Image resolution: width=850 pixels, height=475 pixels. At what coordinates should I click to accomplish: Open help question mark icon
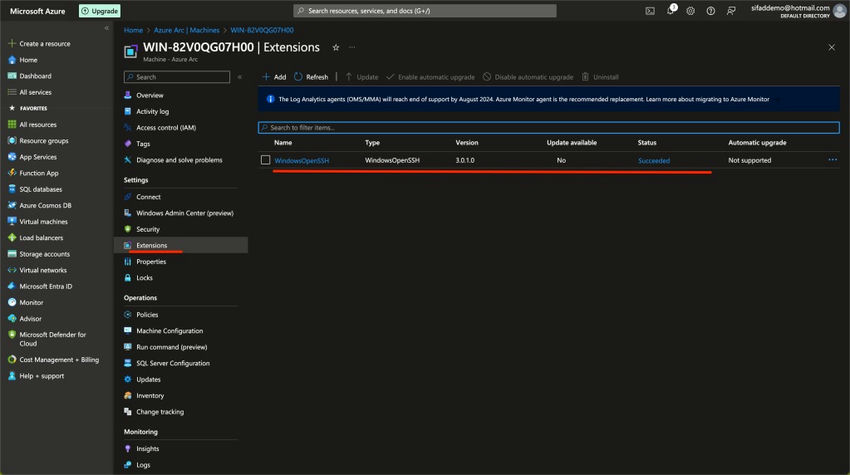pos(711,11)
